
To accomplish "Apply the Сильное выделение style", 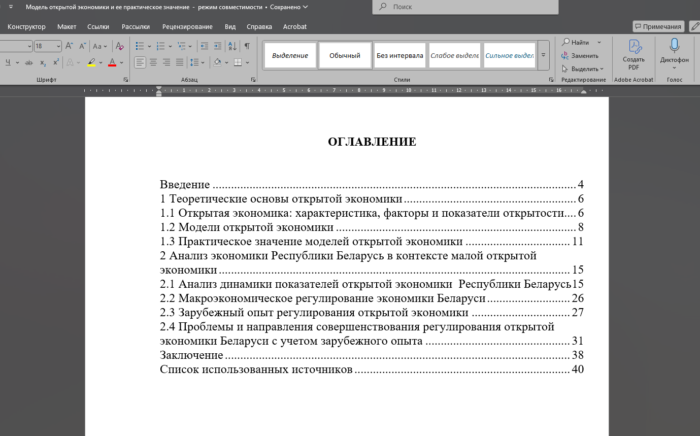I will point(509,55).
